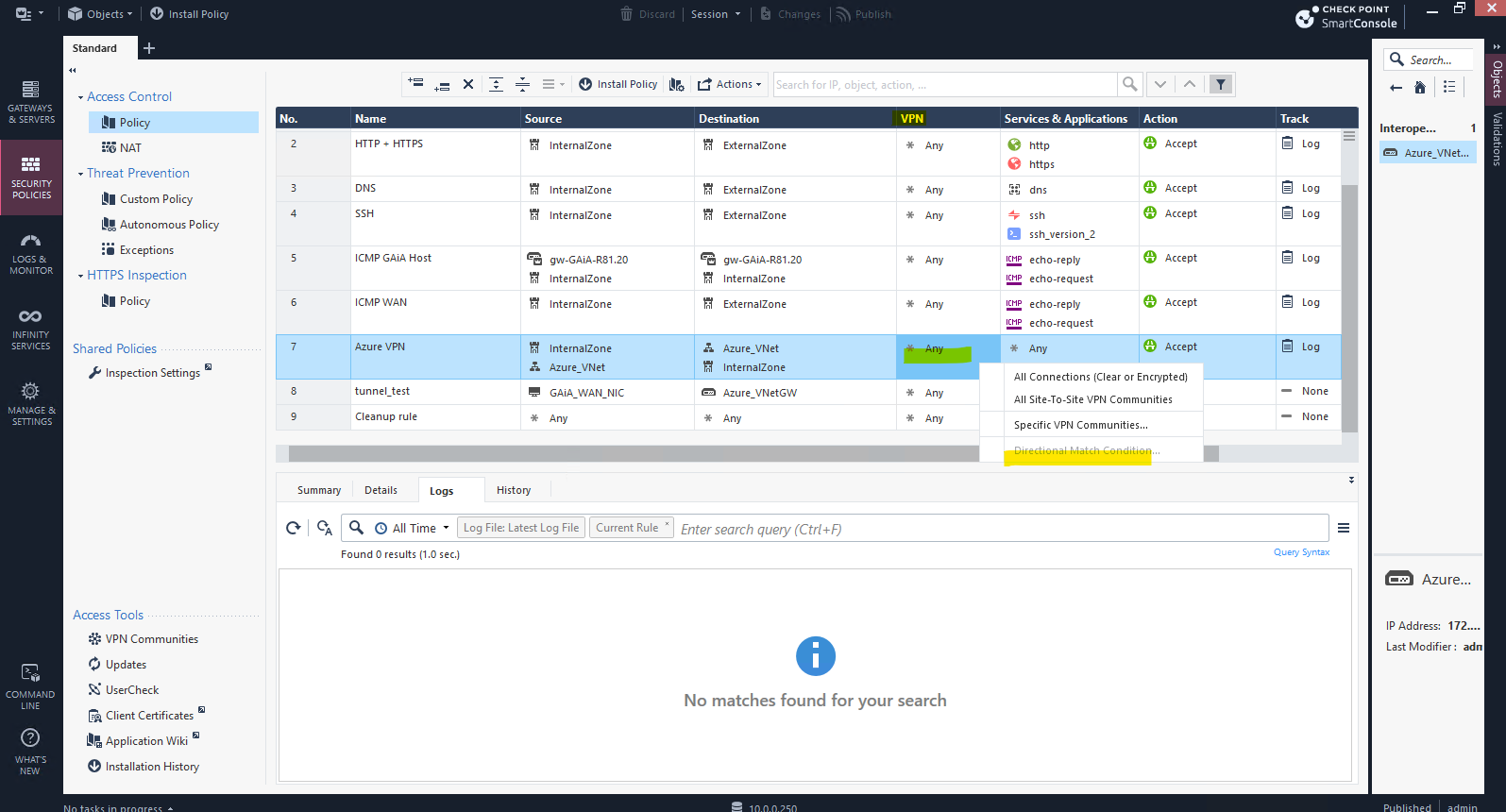
Task: Click the rulebase search magnifier icon
Action: [1129, 84]
